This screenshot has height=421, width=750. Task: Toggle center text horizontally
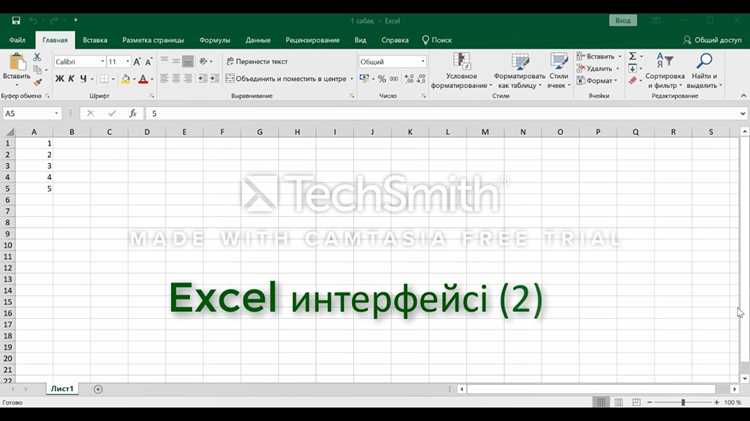(x=176, y=78)
